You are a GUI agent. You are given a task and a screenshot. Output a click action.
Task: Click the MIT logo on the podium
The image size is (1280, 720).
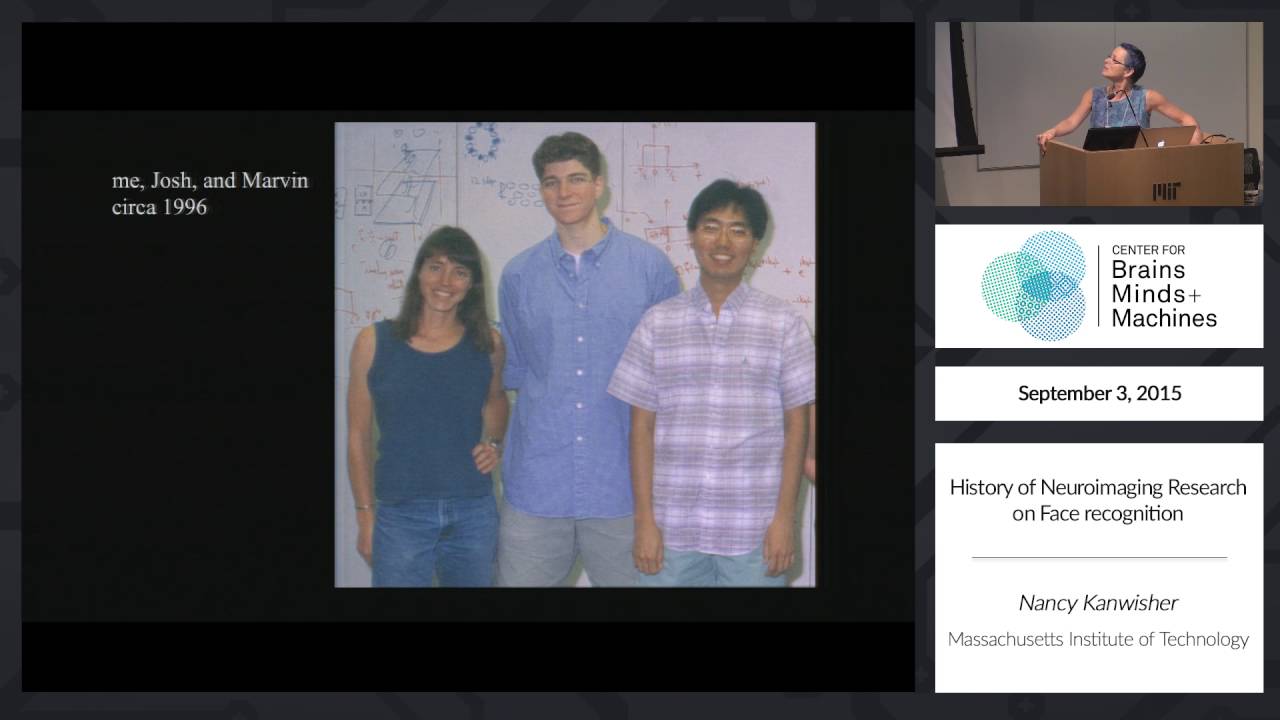pos(1166,190)
